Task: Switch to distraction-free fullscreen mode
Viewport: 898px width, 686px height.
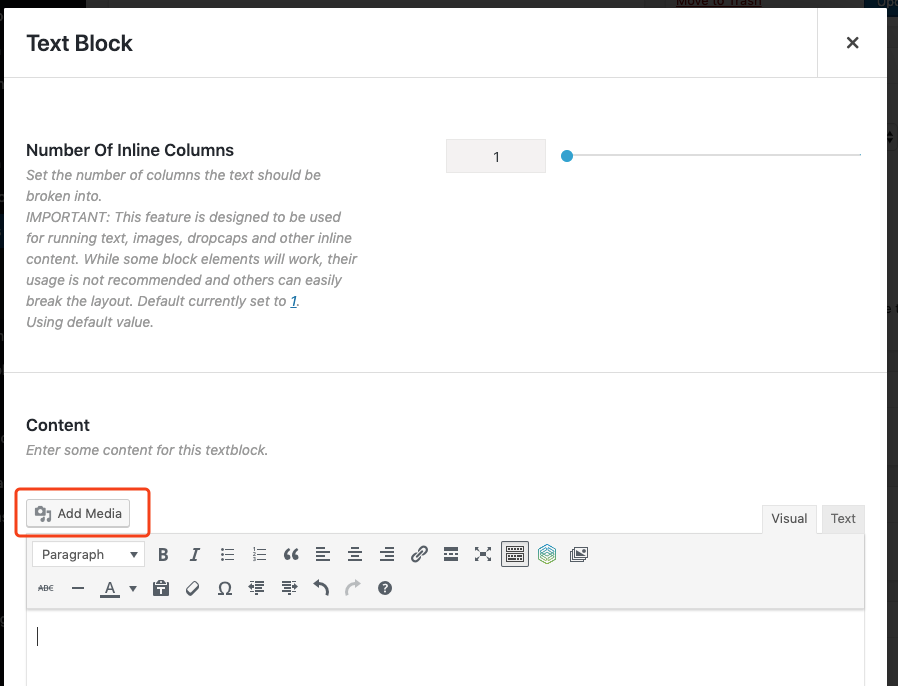Action: pos(483,554)
